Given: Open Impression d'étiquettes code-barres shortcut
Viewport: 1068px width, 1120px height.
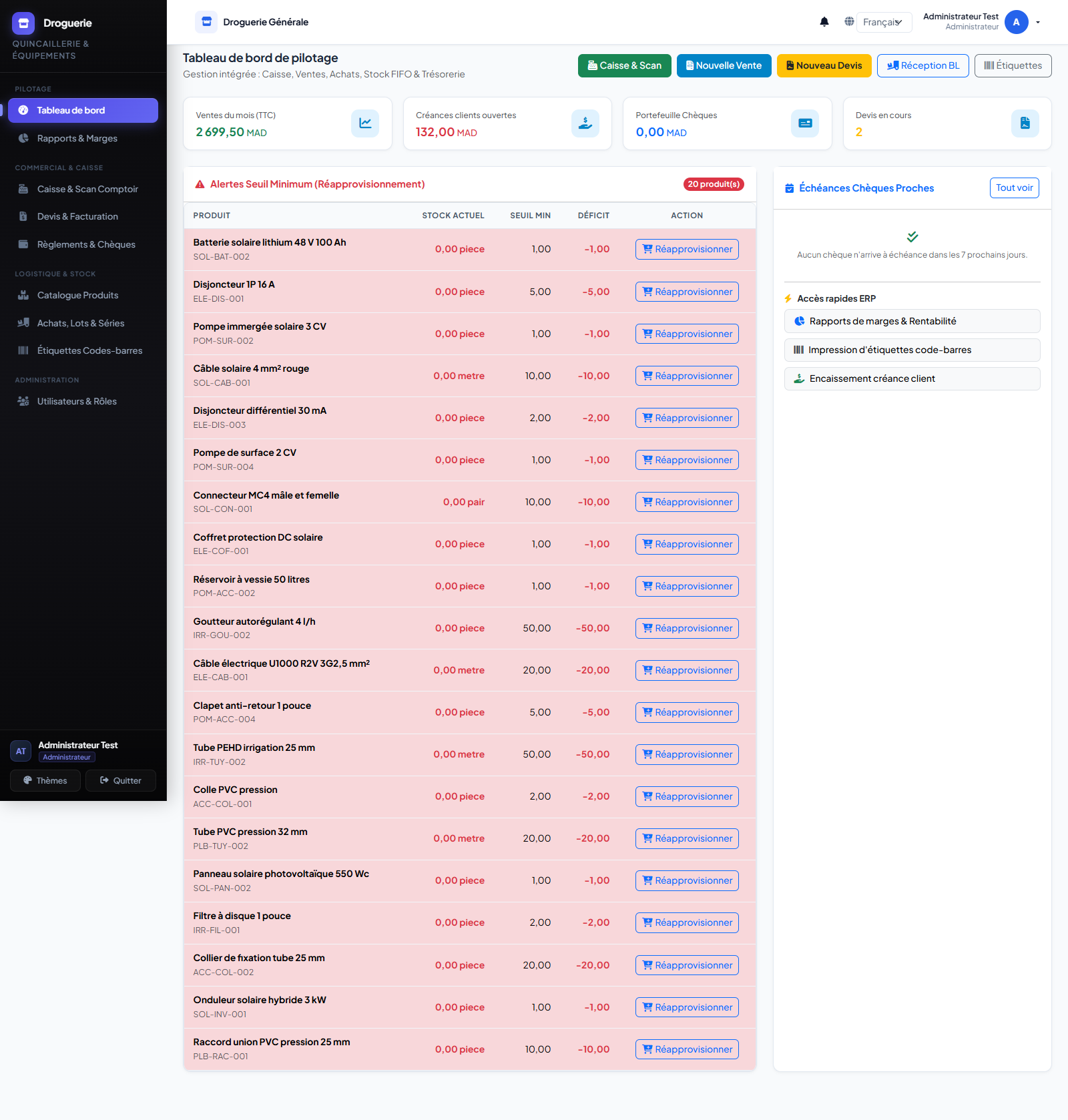Looking at the screenshot, I should coord(912,350).
